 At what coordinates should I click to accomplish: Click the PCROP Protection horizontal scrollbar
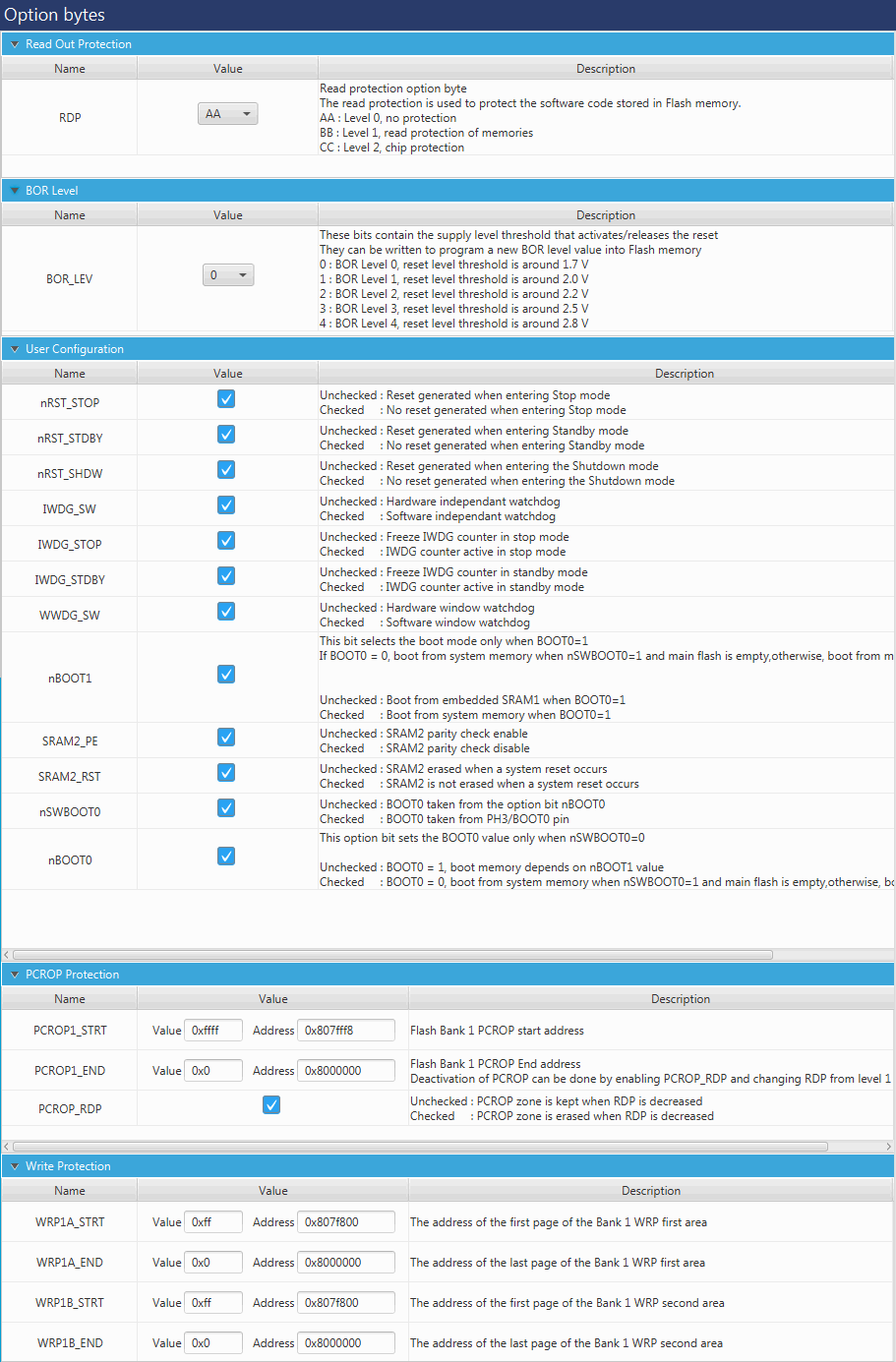(420, 1147)
